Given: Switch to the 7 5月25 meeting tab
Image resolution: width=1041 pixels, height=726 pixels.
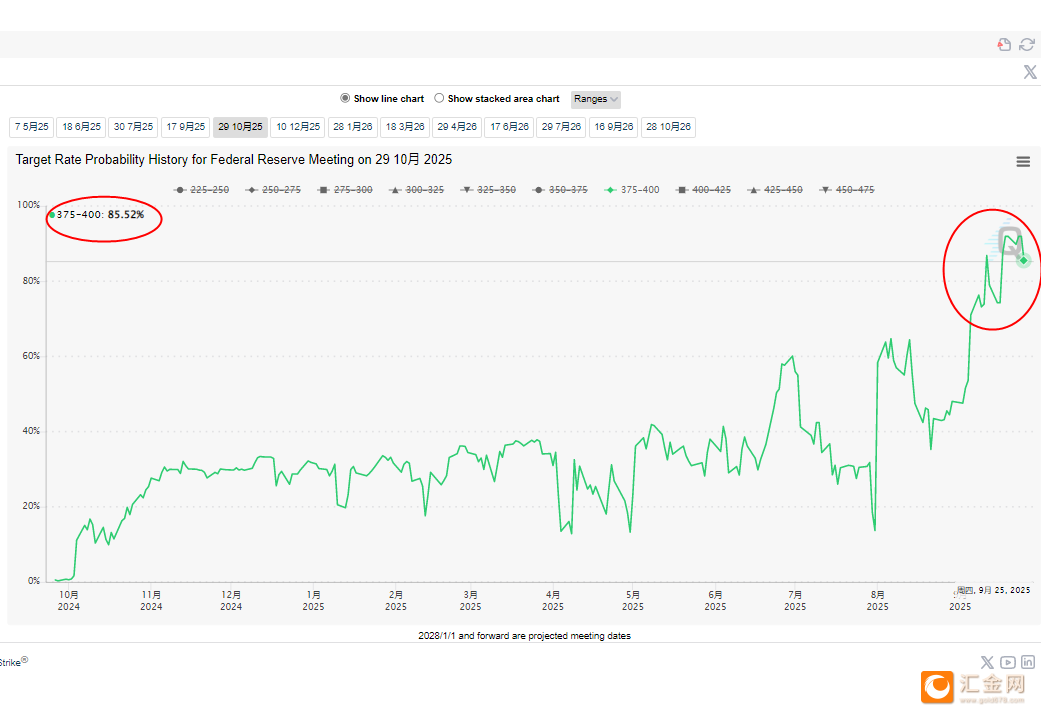Looking at the screenshot, I should coord(31,127).
